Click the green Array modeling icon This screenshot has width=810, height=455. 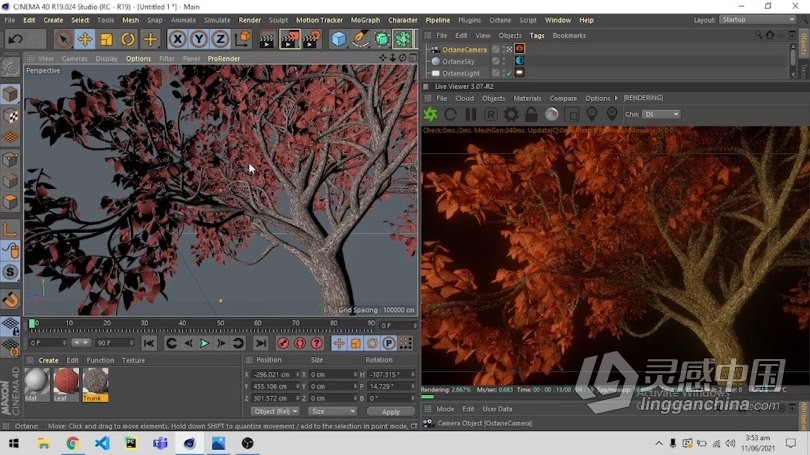403,39
